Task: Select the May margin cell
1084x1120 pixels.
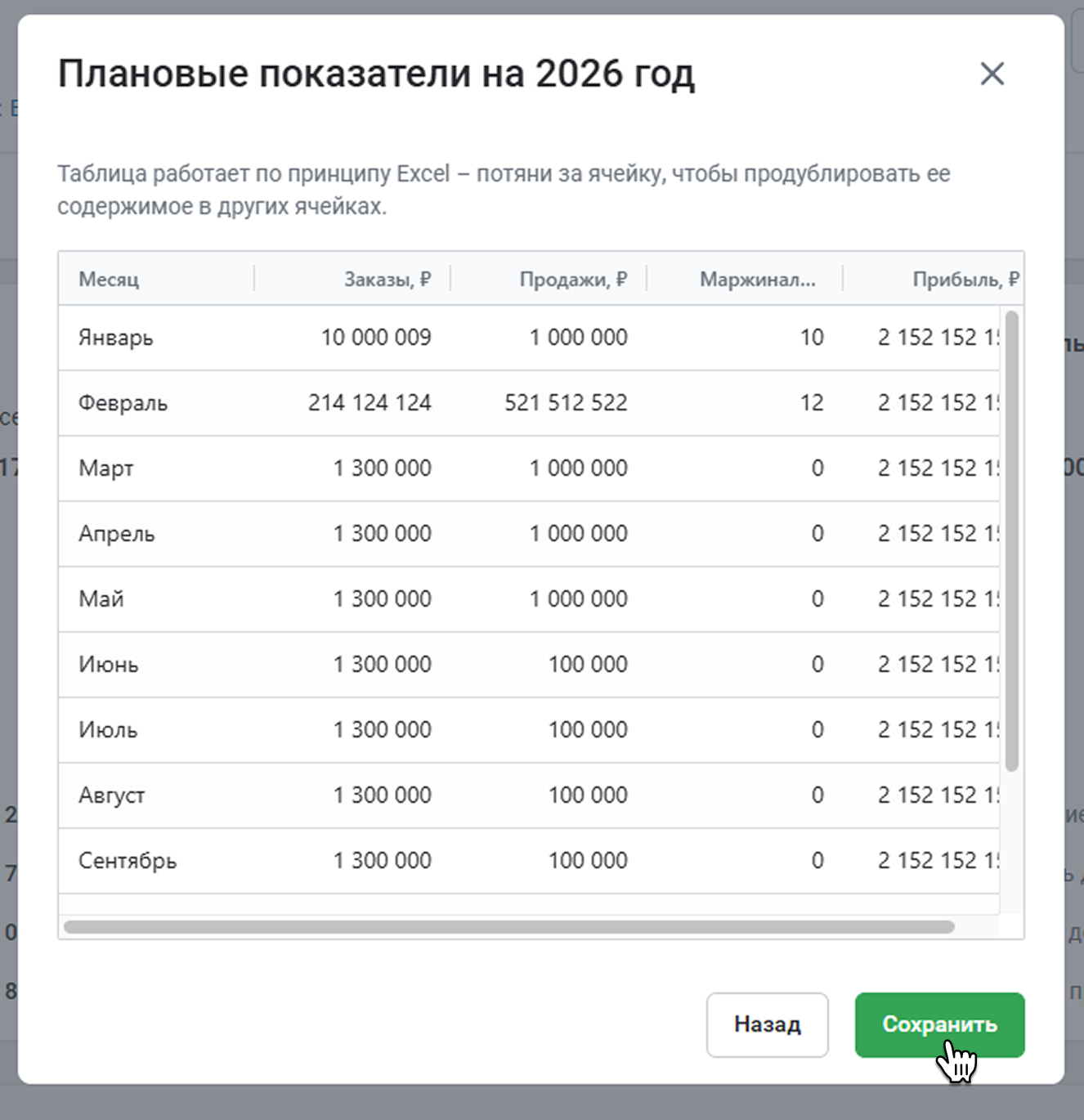Action: 817,599
